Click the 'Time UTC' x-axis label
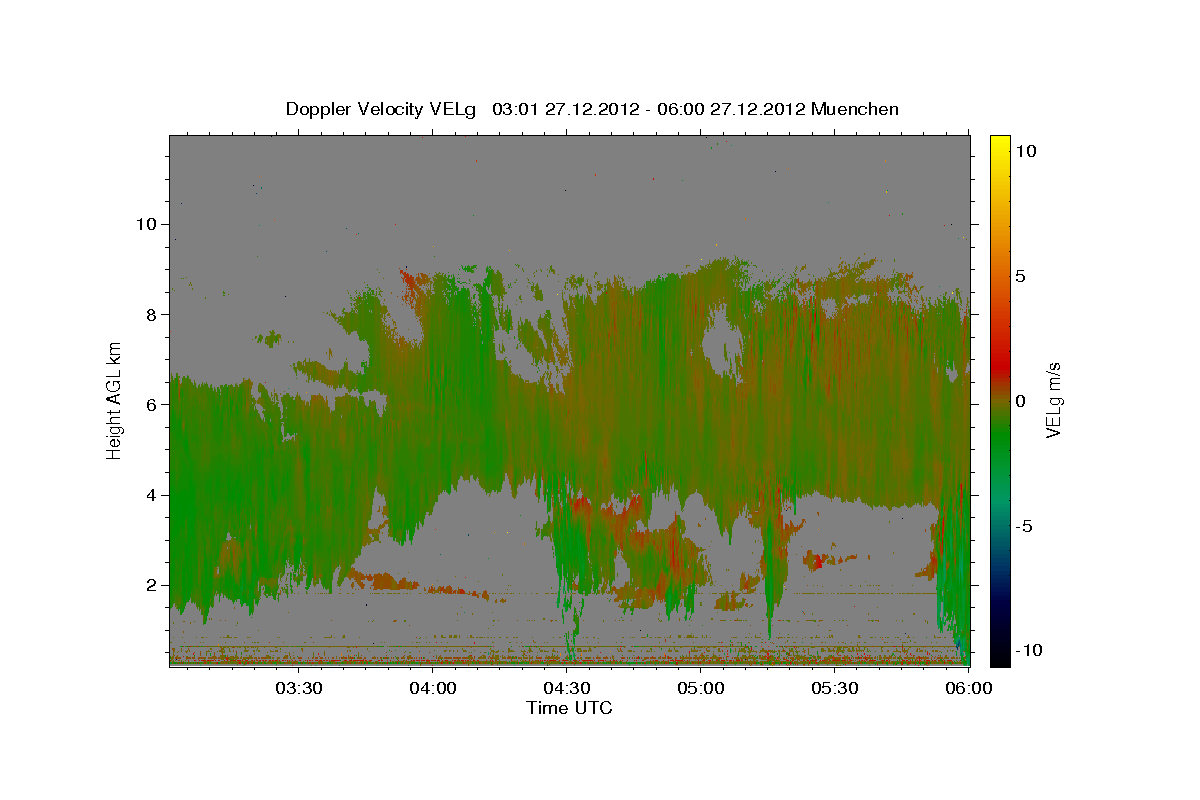 coord(569,708)
